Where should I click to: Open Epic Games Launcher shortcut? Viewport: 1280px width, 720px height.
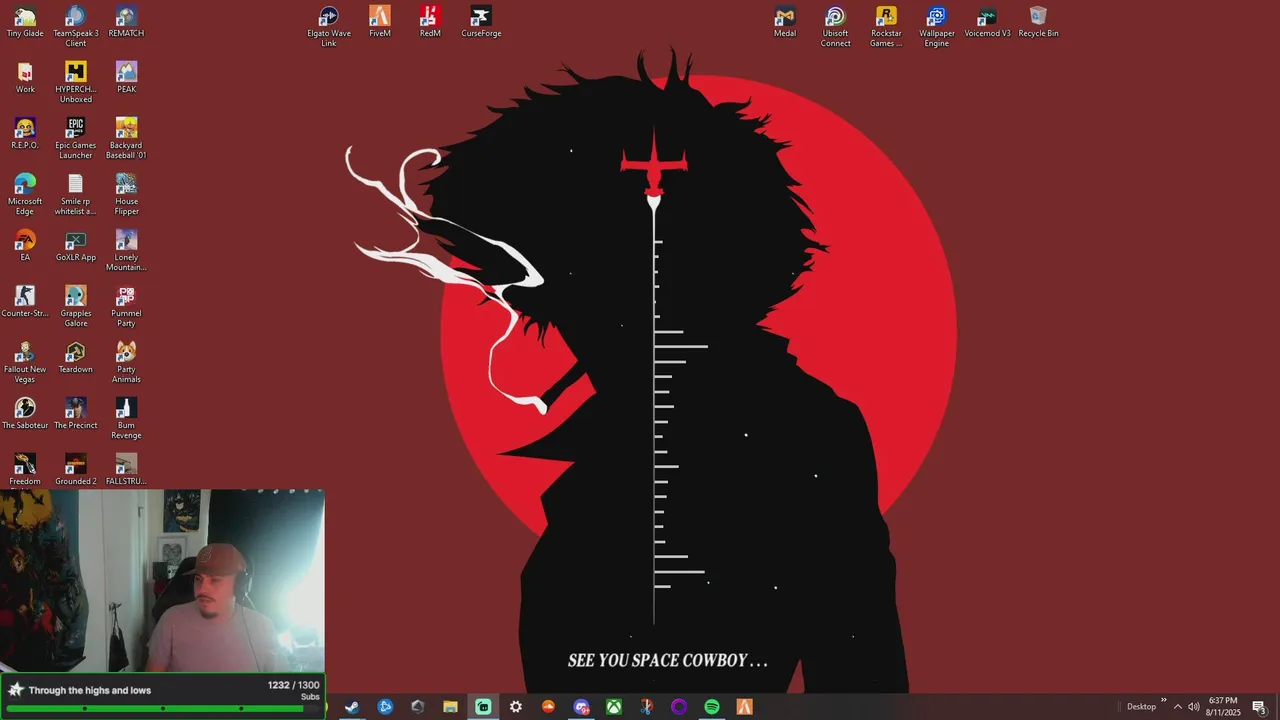pyautogui.click(x=76, y=138)
